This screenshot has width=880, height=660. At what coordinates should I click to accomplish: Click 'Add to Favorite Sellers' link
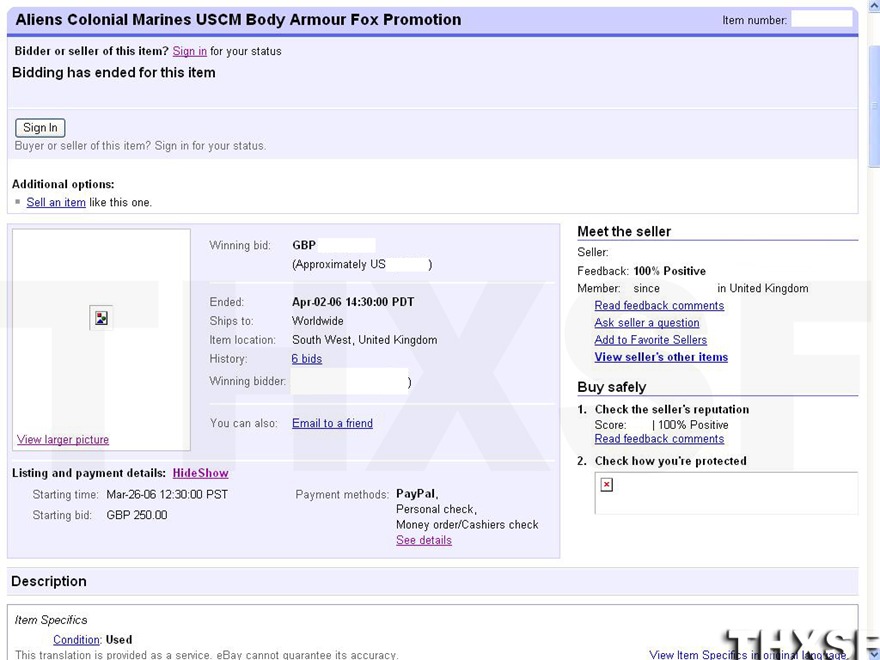pyautogui.click(x=650, y=340)
